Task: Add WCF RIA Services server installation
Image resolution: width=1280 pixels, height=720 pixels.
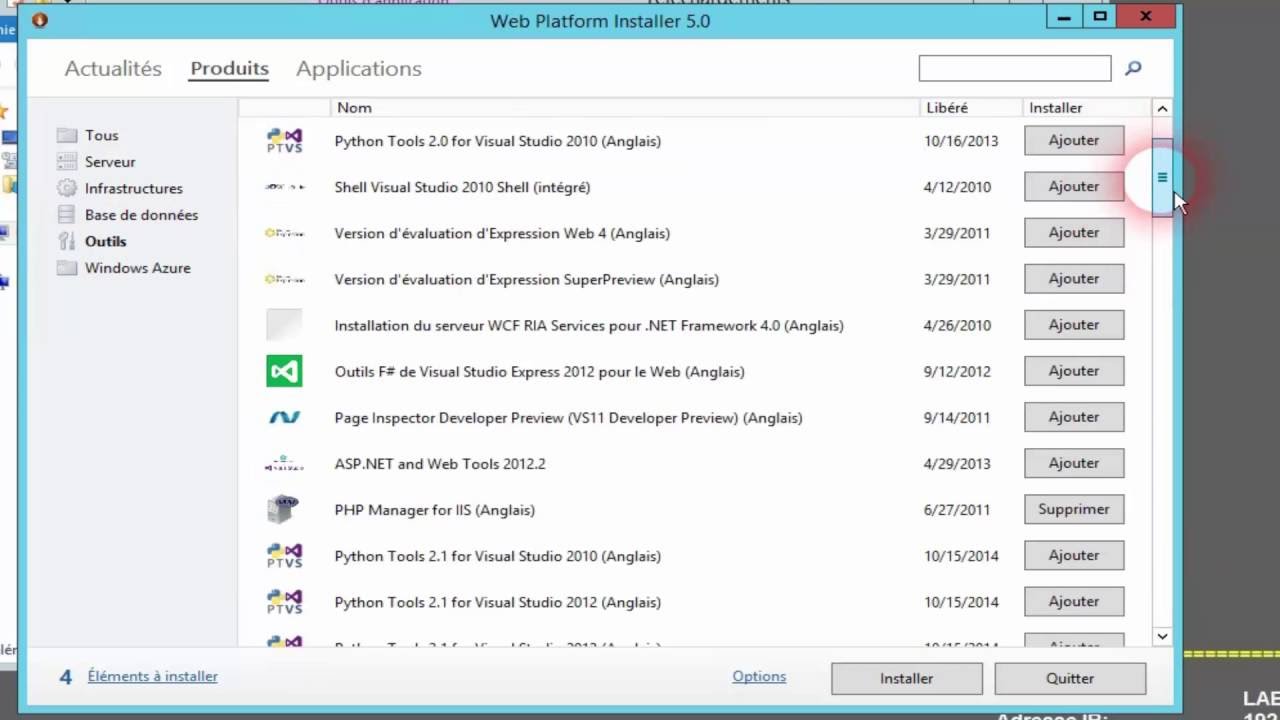Action: (1074, 324)
